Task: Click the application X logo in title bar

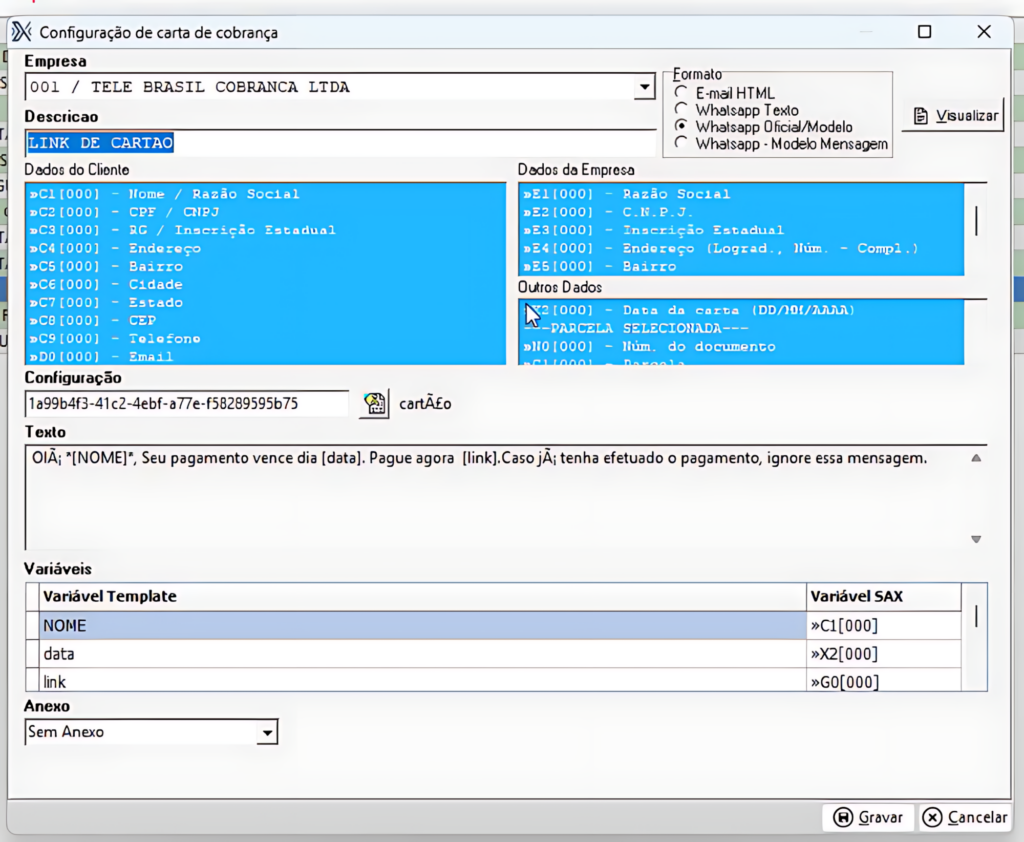Action: tap(22, 31)
